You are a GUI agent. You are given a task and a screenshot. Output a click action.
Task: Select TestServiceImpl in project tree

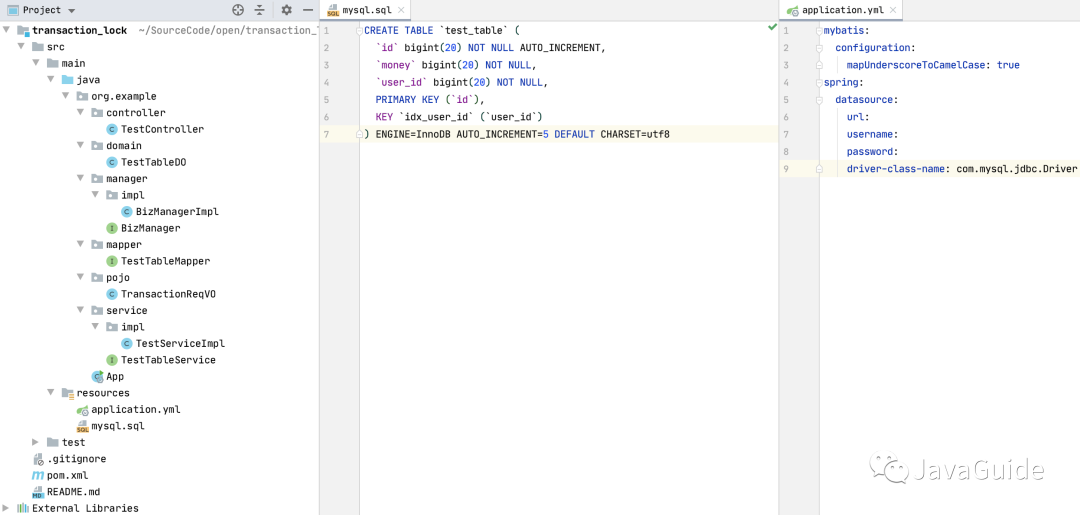[x=180, y=344]
